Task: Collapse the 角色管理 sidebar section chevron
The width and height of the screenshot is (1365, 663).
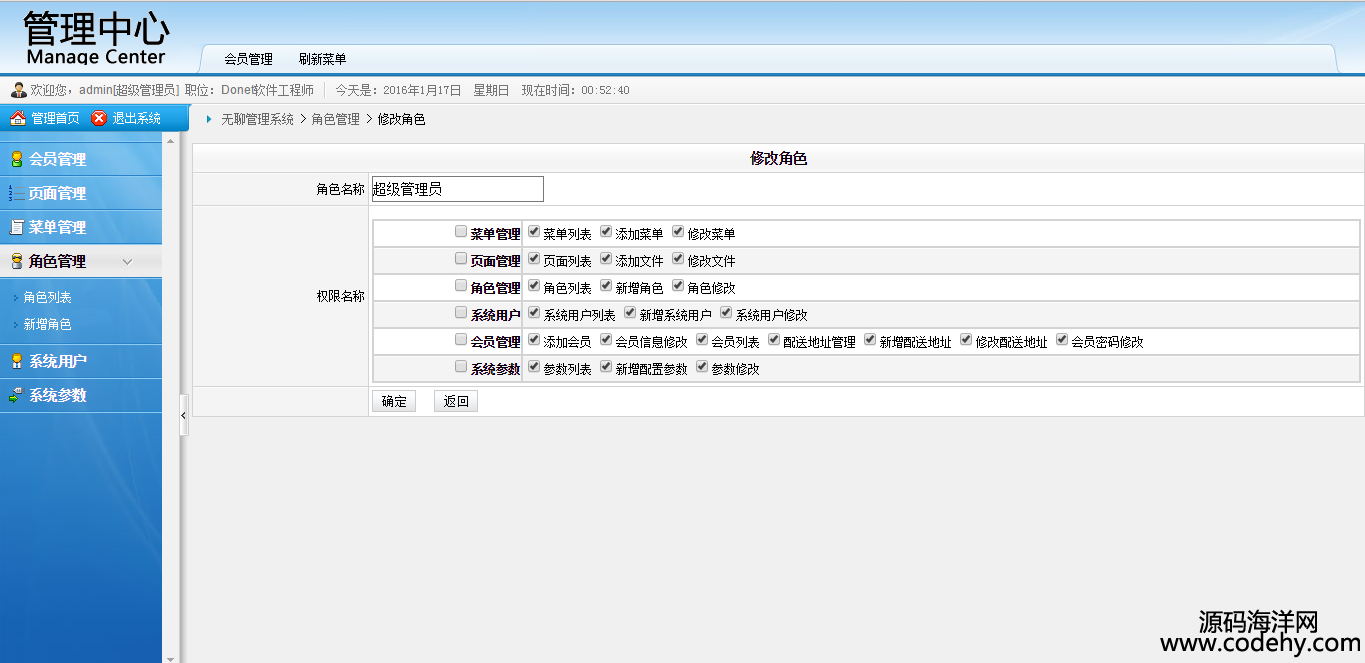Action: [127, 262]
